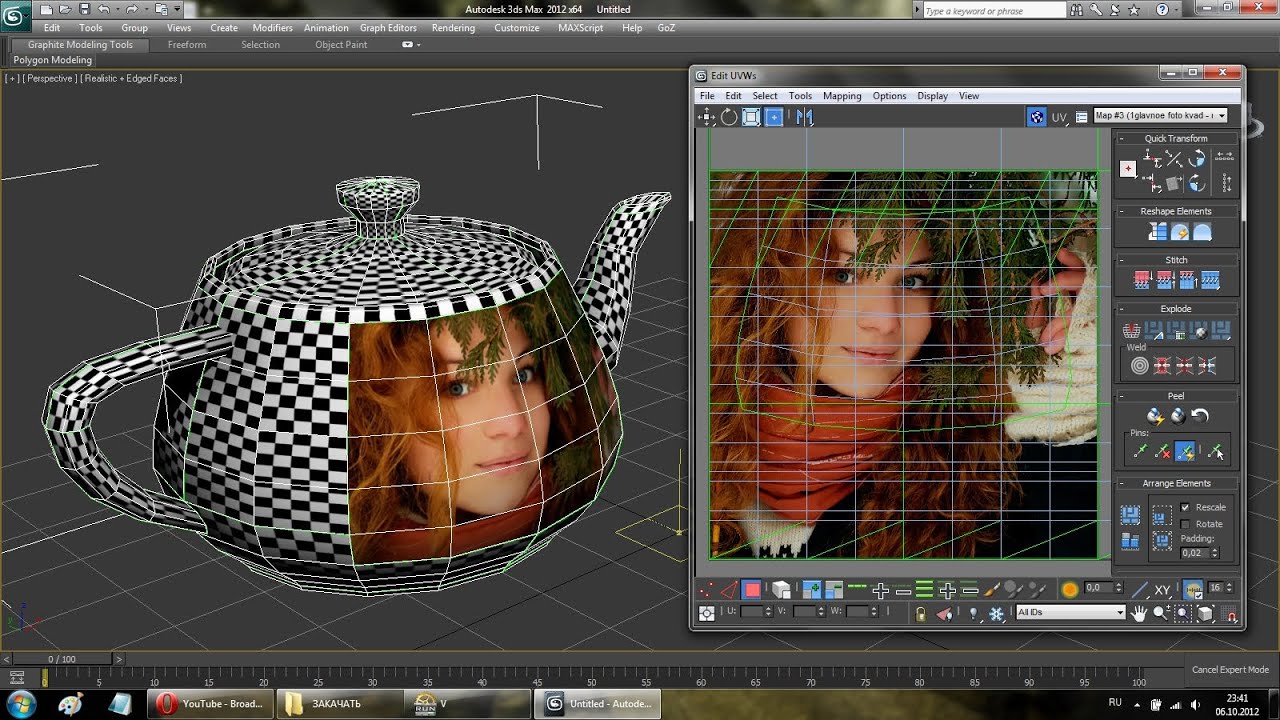Select the Scale Selected tool in Edit UVWs
Image resolution: width=1280 pixels, height=720 pixels.
[751, 117]
